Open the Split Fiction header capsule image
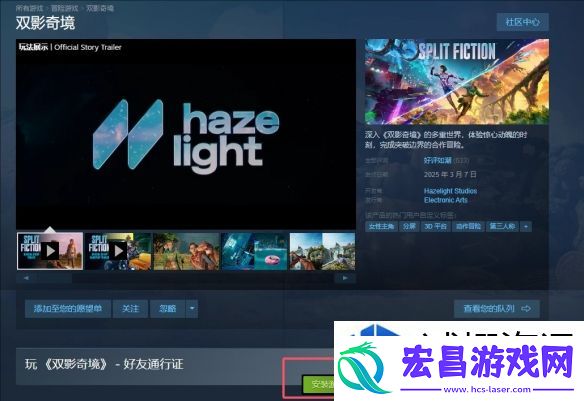Image resolution: width=584 pixels, height=401 pixels. pyautogui.click(x=457, y=82)
